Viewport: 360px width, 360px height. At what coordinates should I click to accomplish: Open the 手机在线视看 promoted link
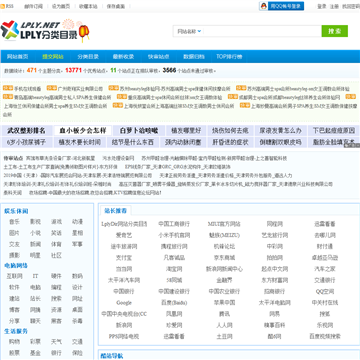[27, 89]
